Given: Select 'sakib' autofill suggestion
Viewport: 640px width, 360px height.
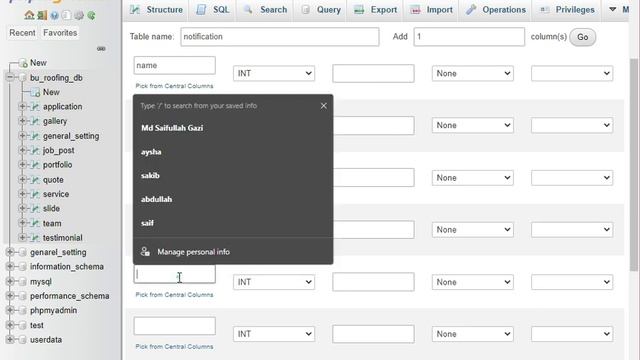Looking at the screenshot, I should pyautogui.click(x=233, y=176).
